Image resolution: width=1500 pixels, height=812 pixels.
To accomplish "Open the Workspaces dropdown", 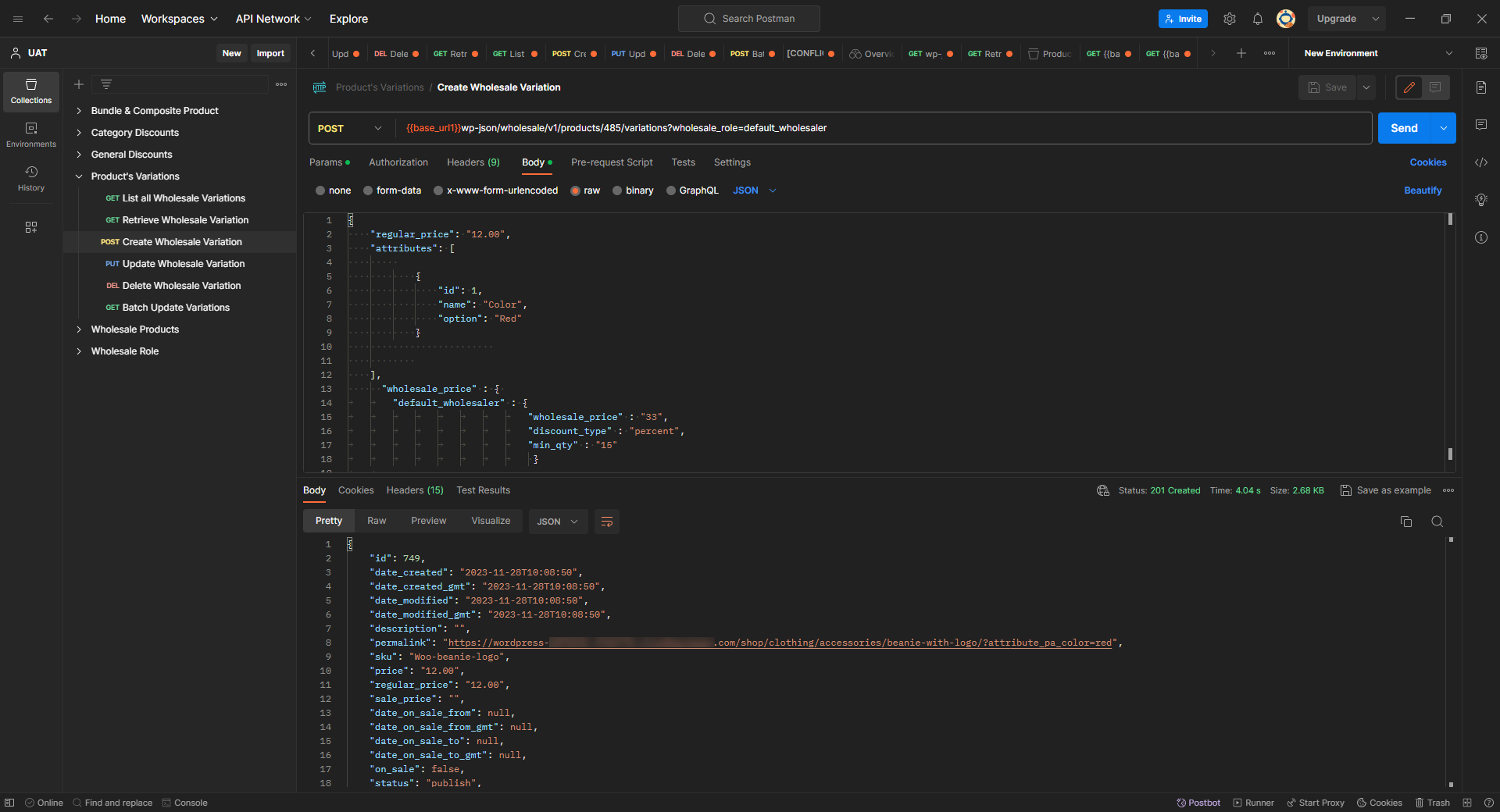I will (x=180, y=19).
